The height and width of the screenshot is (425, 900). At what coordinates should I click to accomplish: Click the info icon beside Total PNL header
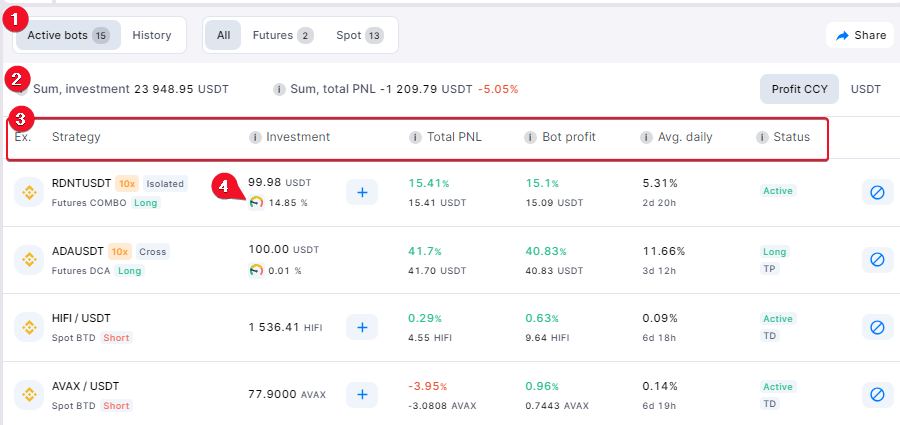pos(415,137)
